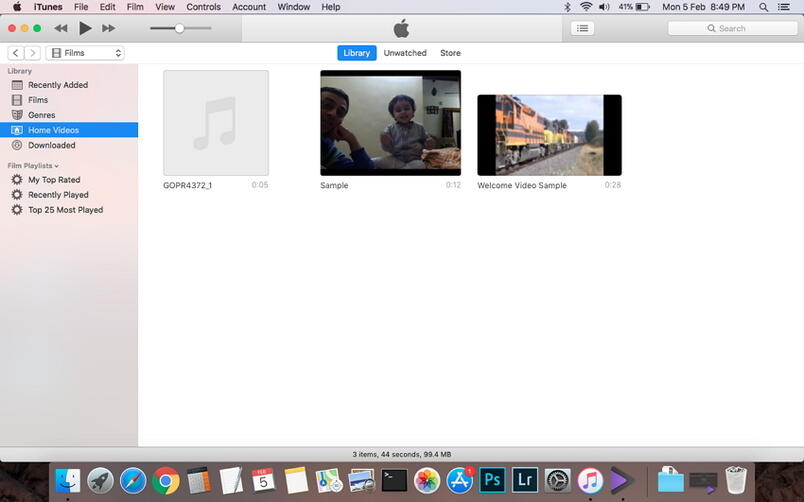The image size is (804, 502).
Task: Open Notes from the dock
Action: pyautogui.click(x=296, y=481)
